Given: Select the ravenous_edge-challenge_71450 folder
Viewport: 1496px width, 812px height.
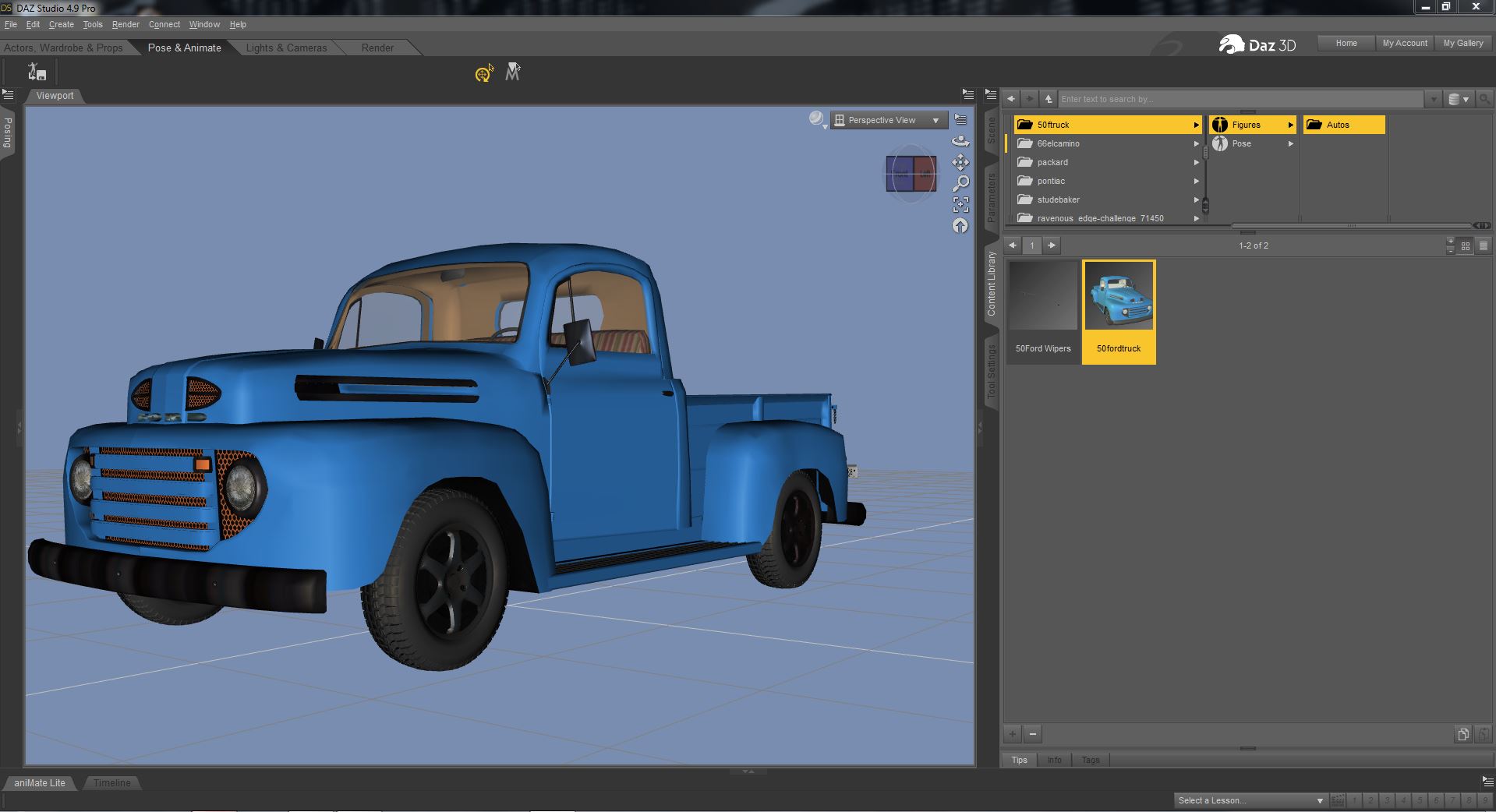Looking at the screenshot, I should pyautogui.click(x=1107, y=218).
